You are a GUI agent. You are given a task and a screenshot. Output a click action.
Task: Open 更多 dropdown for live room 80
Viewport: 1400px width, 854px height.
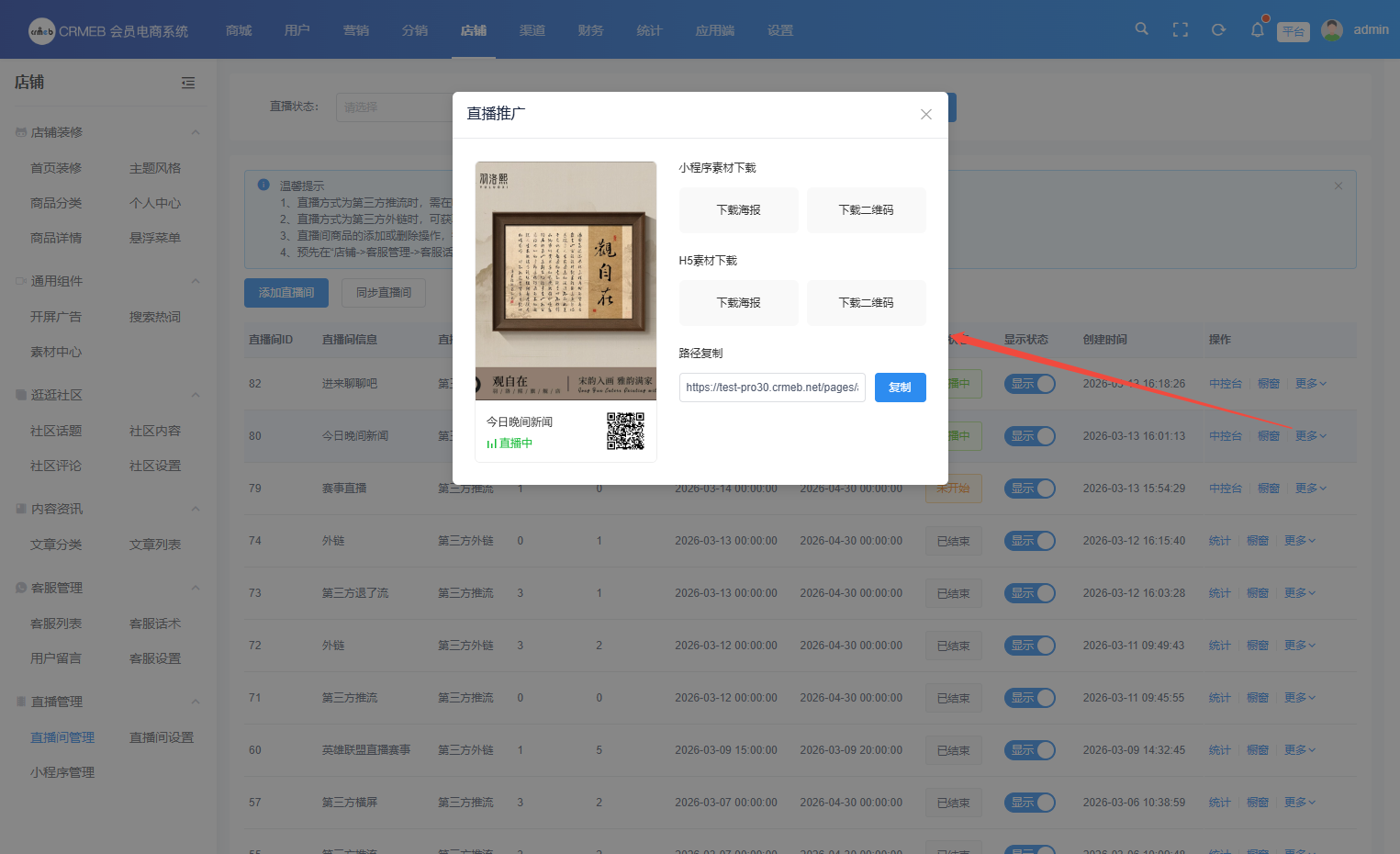coord(1310,436)
